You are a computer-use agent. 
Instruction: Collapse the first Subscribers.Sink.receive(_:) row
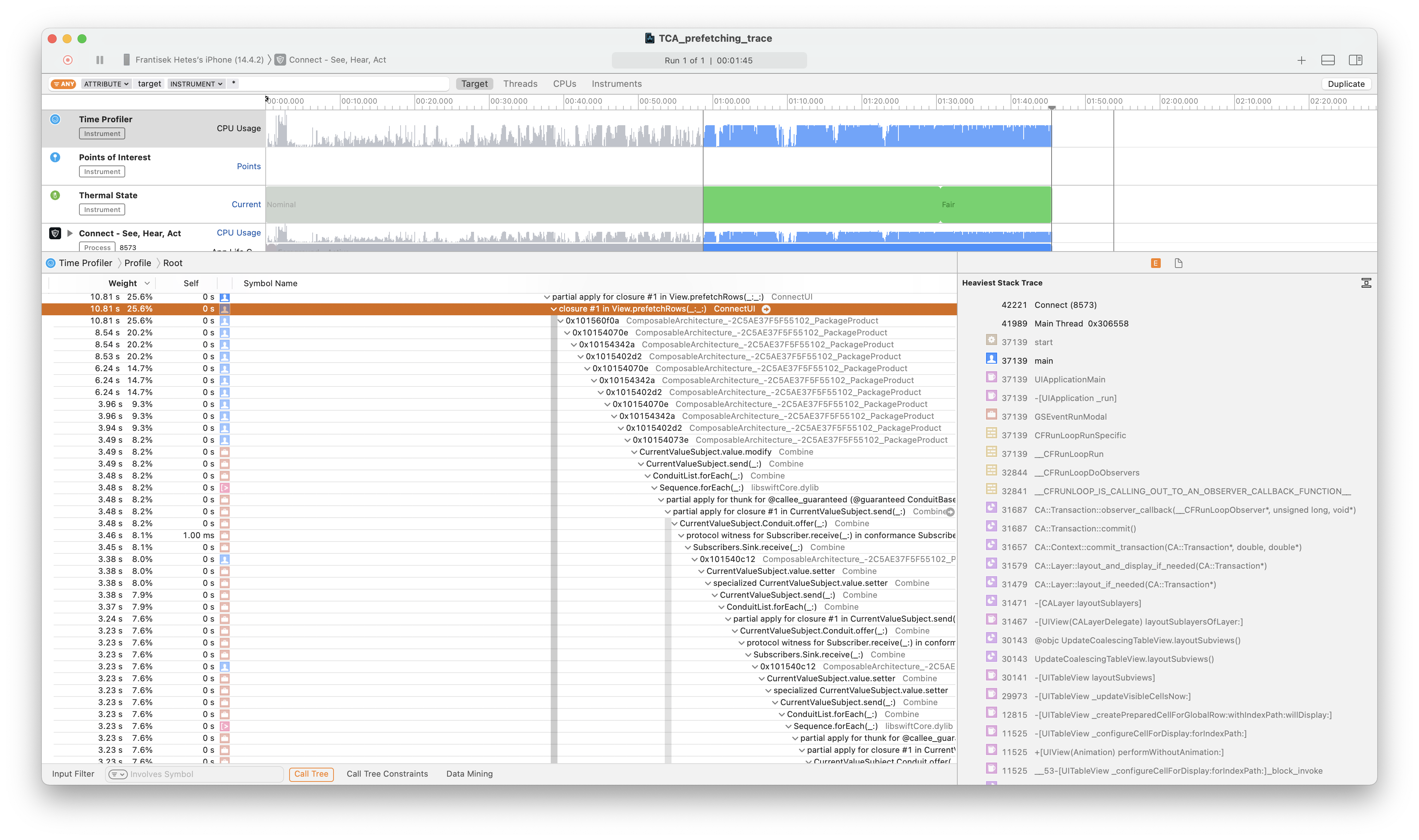(688, 547)
